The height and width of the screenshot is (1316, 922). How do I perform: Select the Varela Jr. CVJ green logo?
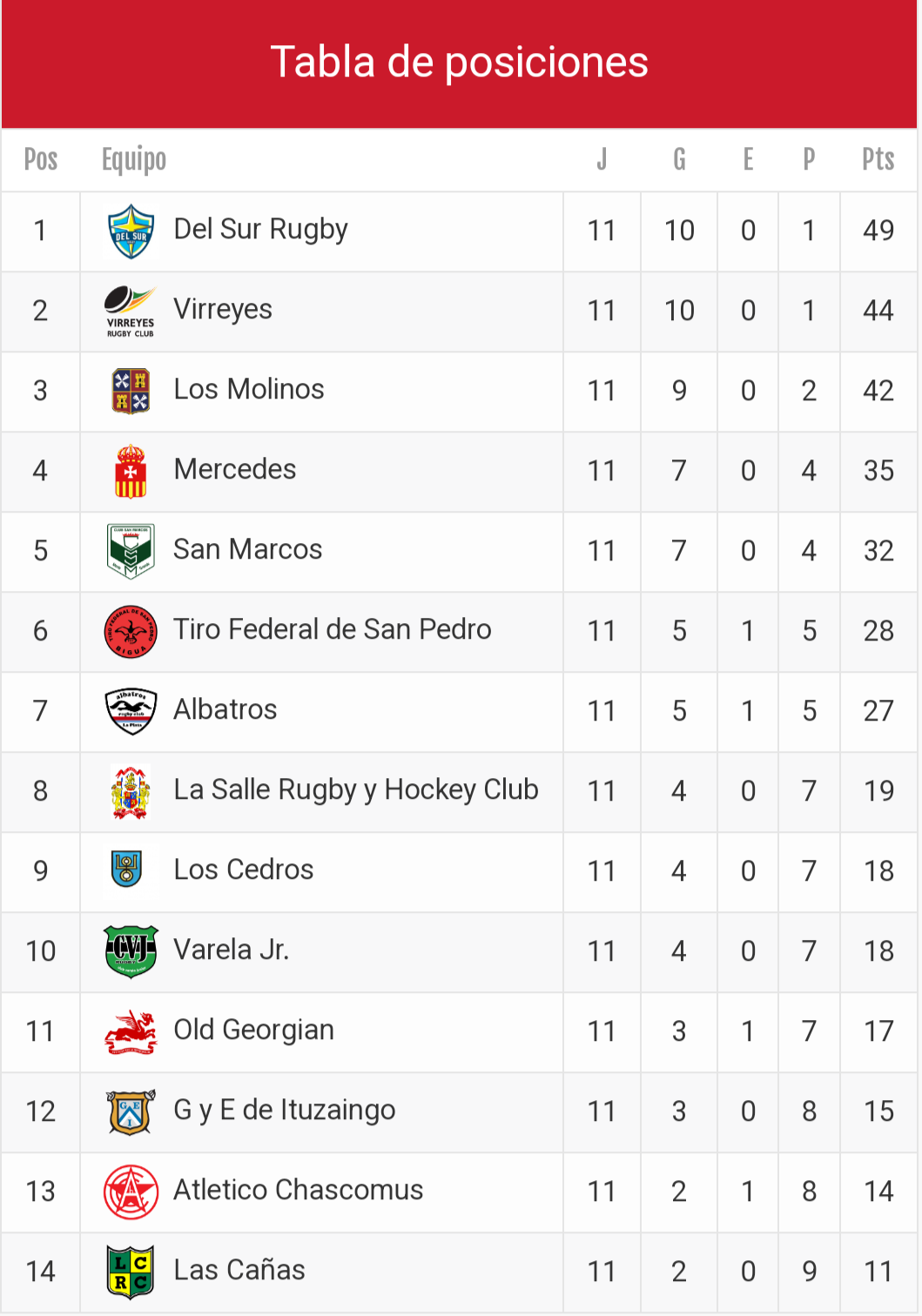tap(131, 951)
